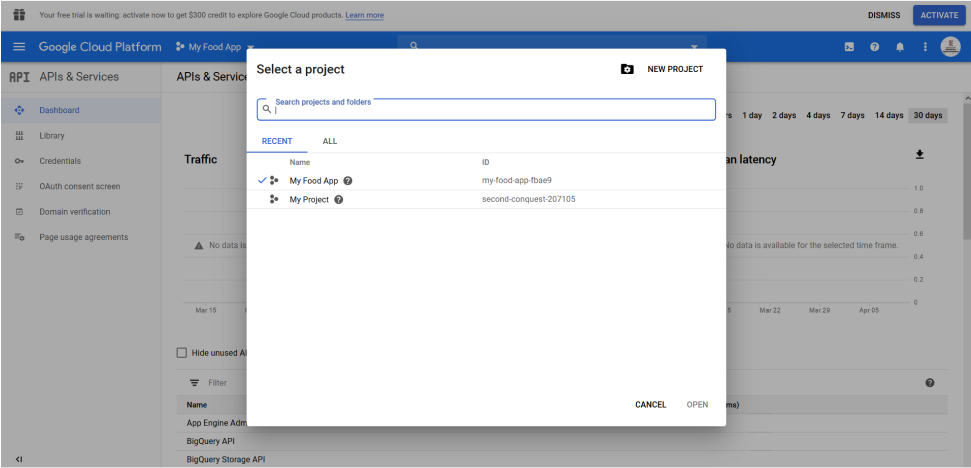Click OPEN in the dialog
The image size is (971, 468).
[697, 404]
